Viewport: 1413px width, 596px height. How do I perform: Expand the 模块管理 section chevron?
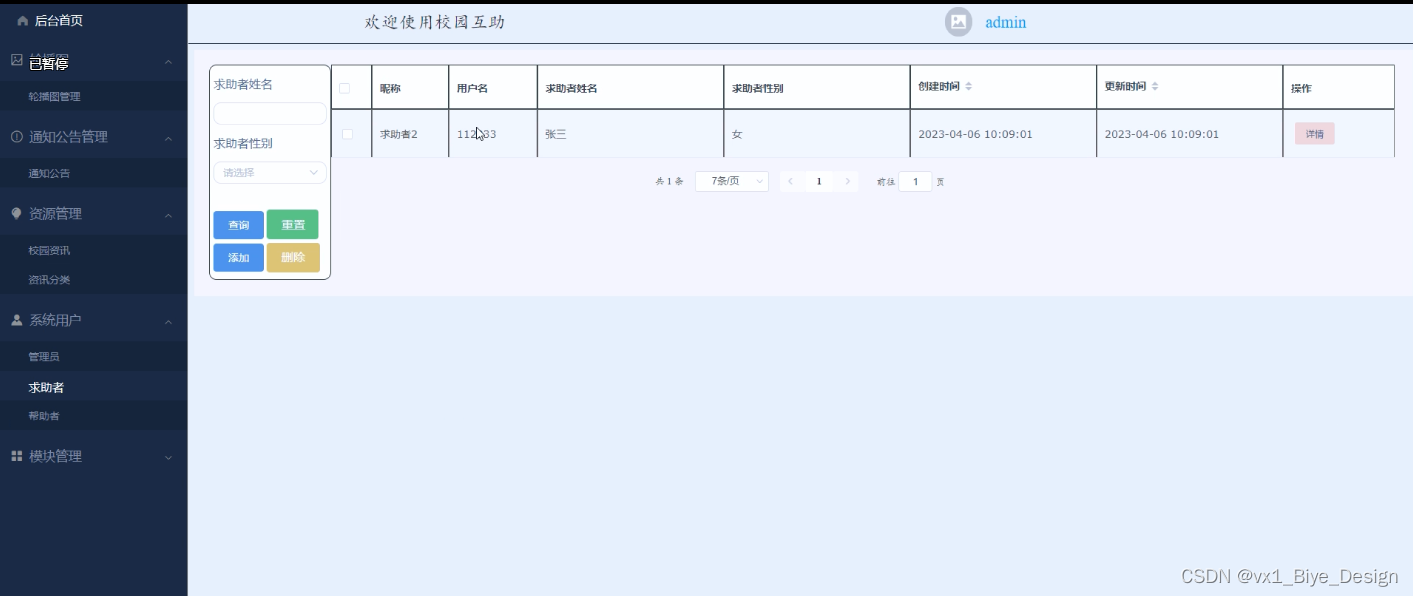coord(168,457)
